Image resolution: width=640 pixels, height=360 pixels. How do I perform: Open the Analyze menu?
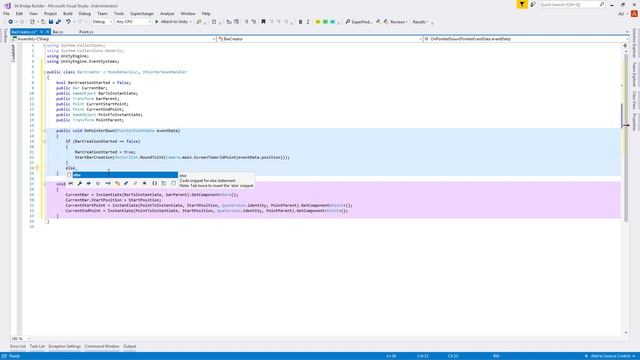point(167,13)
